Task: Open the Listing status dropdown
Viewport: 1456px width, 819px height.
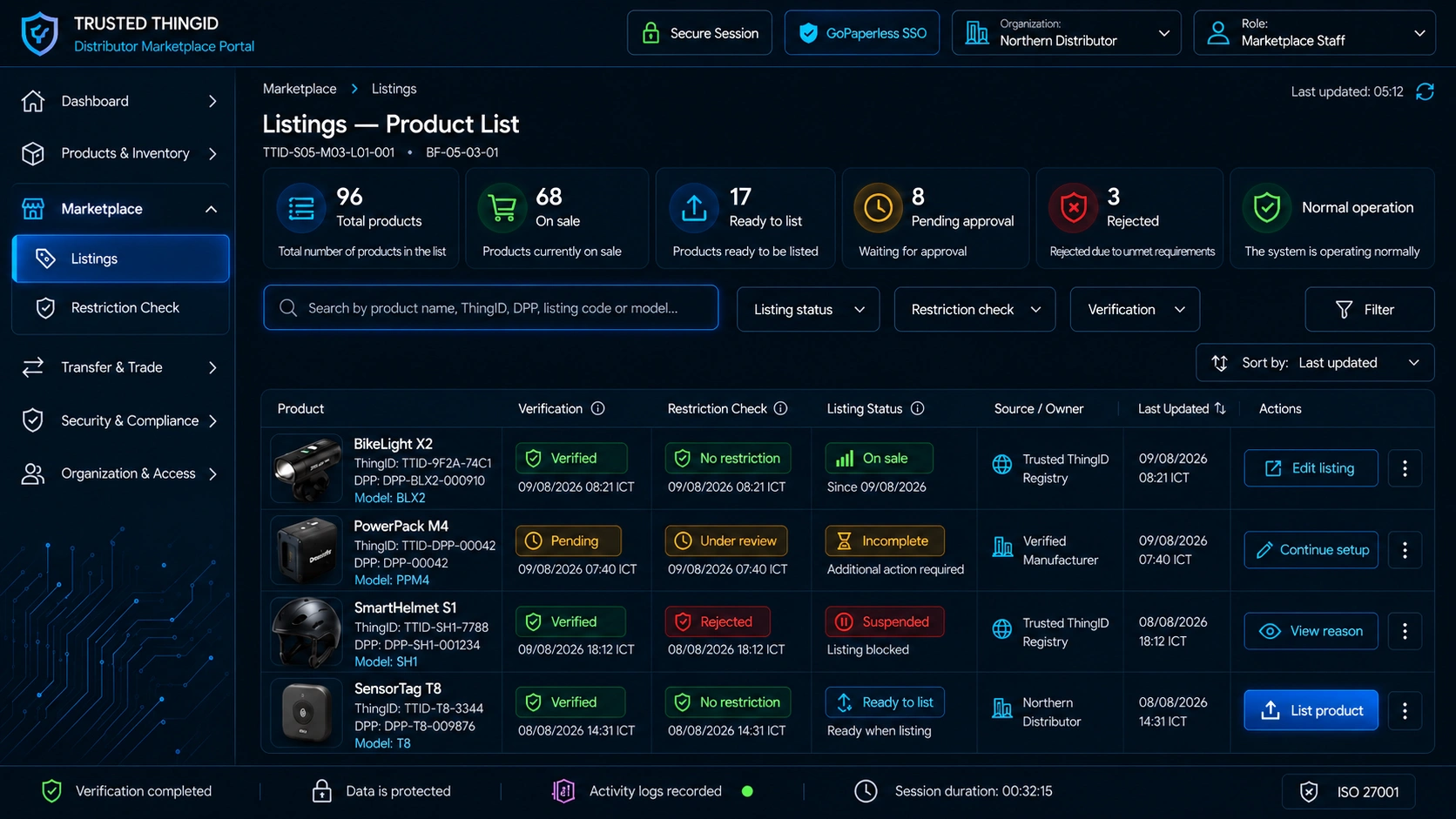Action: click(x=808, y=310)
